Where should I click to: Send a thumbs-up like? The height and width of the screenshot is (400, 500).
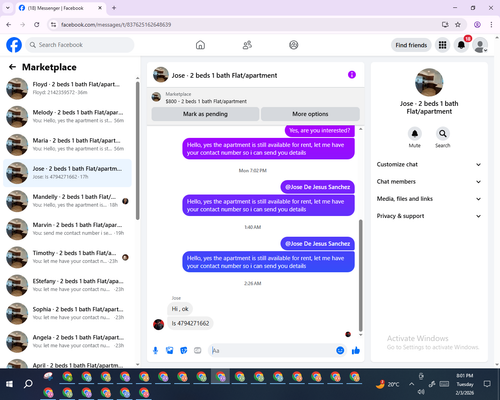[x=356, y=350]
